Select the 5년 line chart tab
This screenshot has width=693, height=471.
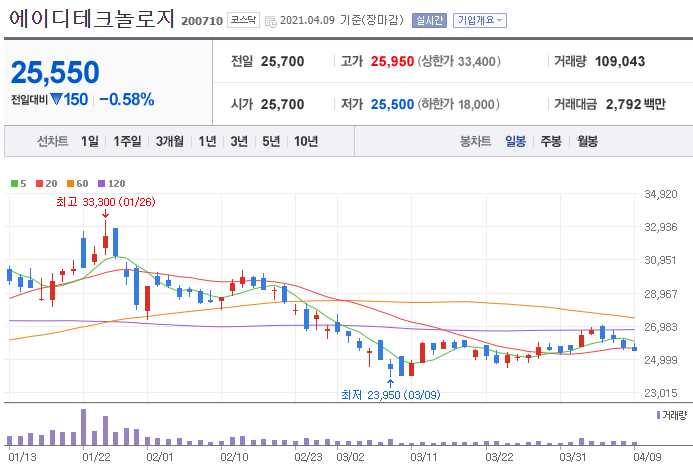click(271, 141)
